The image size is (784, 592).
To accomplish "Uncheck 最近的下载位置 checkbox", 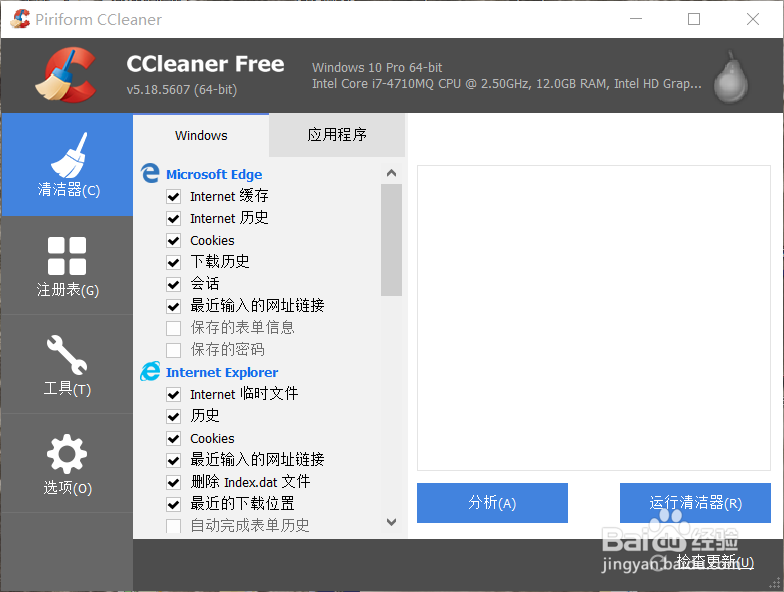I will 174,504.
